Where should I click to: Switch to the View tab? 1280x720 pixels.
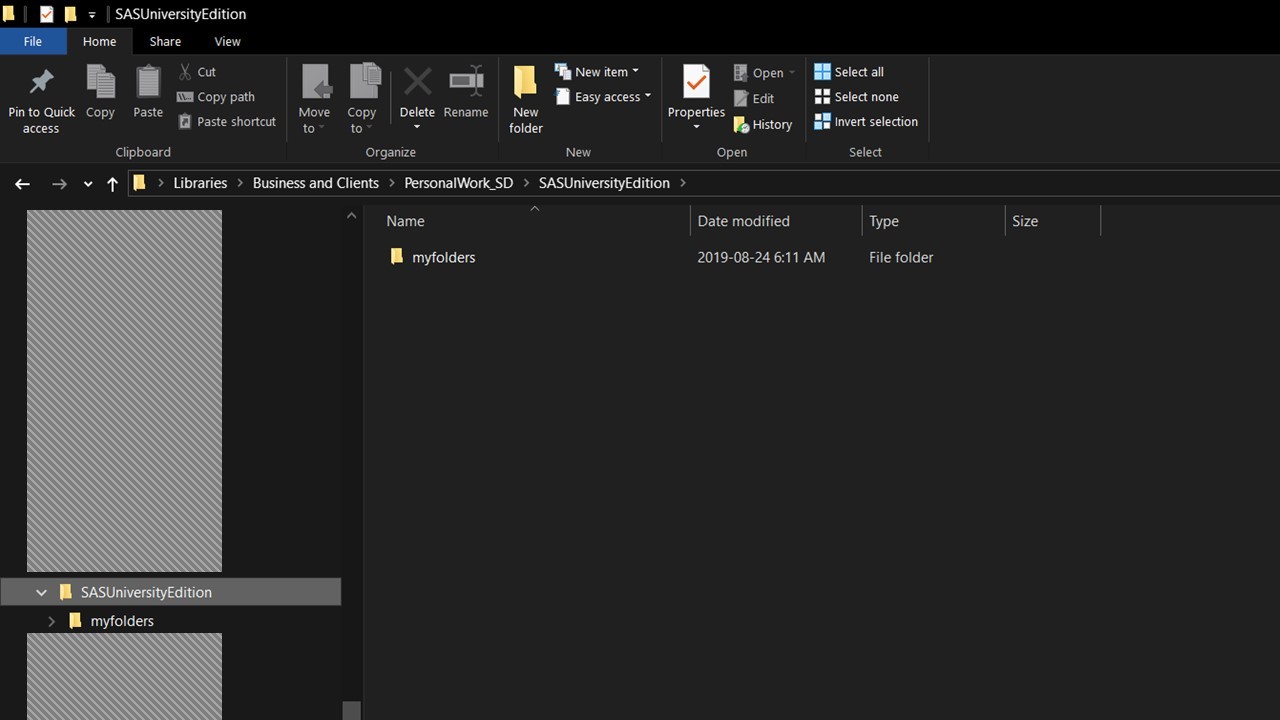tap(227, 41)
